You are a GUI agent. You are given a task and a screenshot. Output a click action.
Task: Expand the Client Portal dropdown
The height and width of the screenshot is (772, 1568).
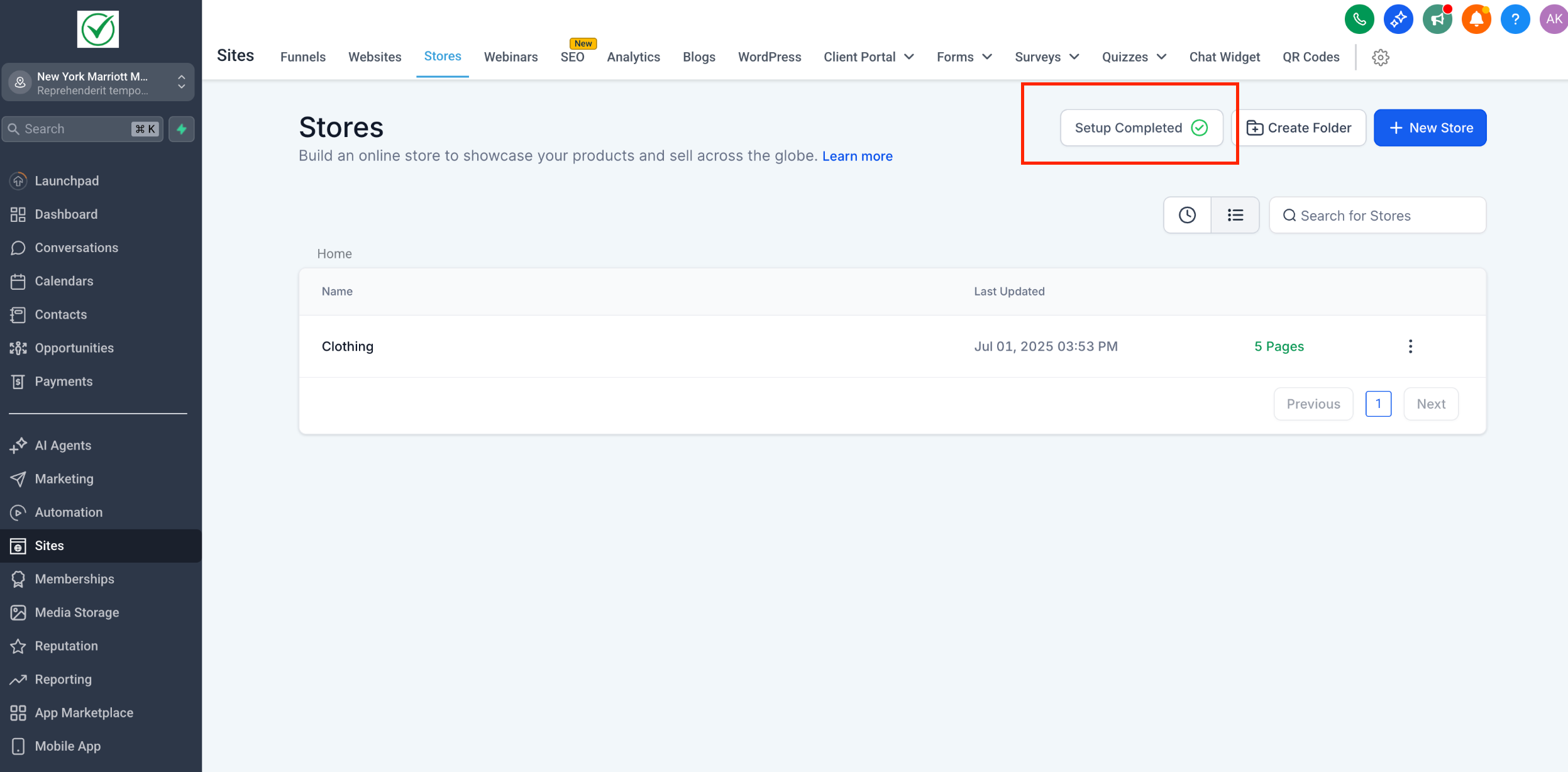(869, 57)
